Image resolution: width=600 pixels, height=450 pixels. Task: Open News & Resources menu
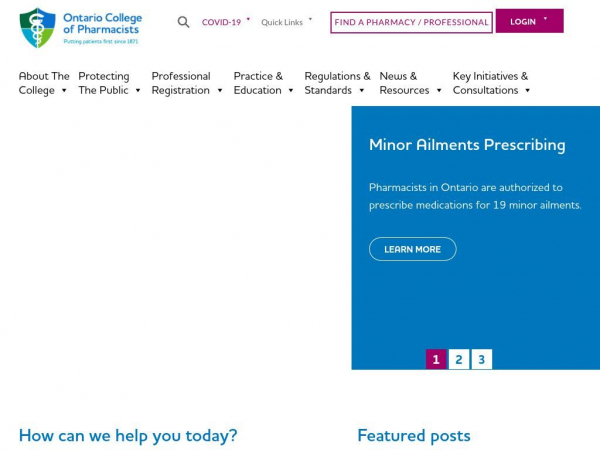coord(411,83)
